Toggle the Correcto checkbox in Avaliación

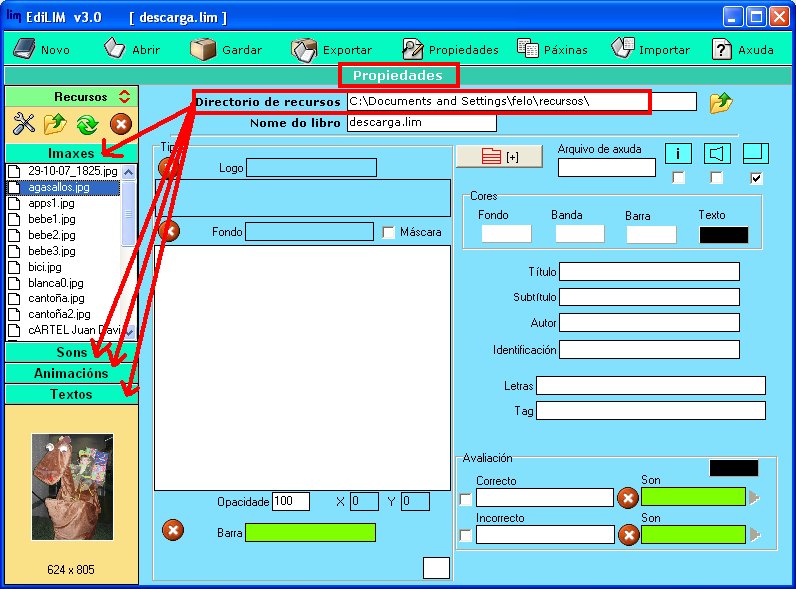point(465,499)
